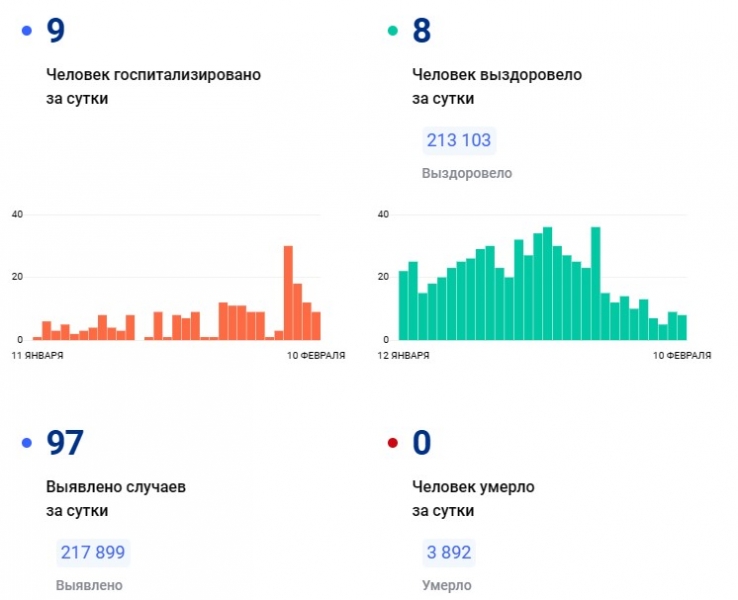Click the large number 97

66,443
